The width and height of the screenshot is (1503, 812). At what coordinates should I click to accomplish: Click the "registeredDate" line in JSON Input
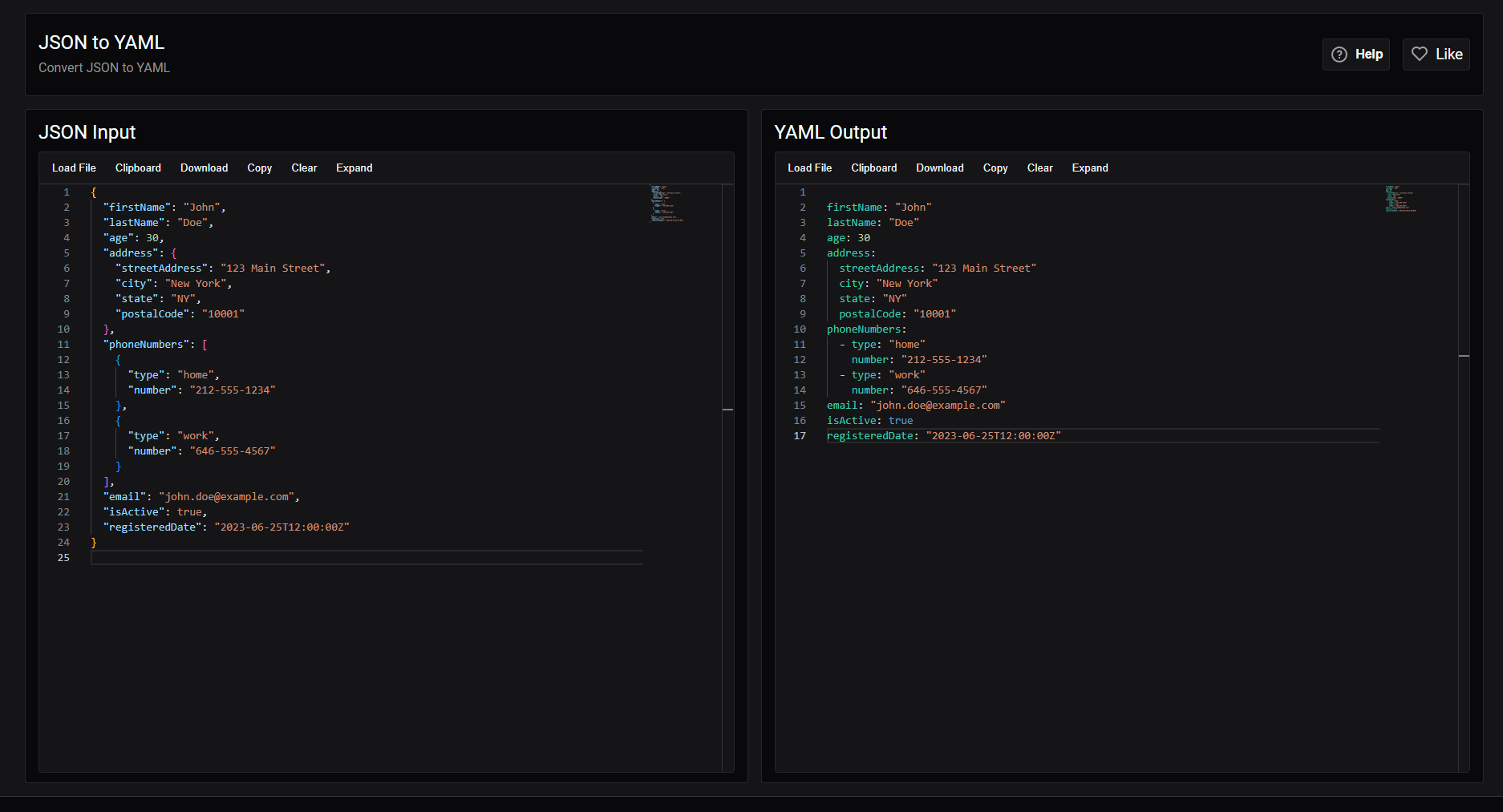[x=226, y=527]
